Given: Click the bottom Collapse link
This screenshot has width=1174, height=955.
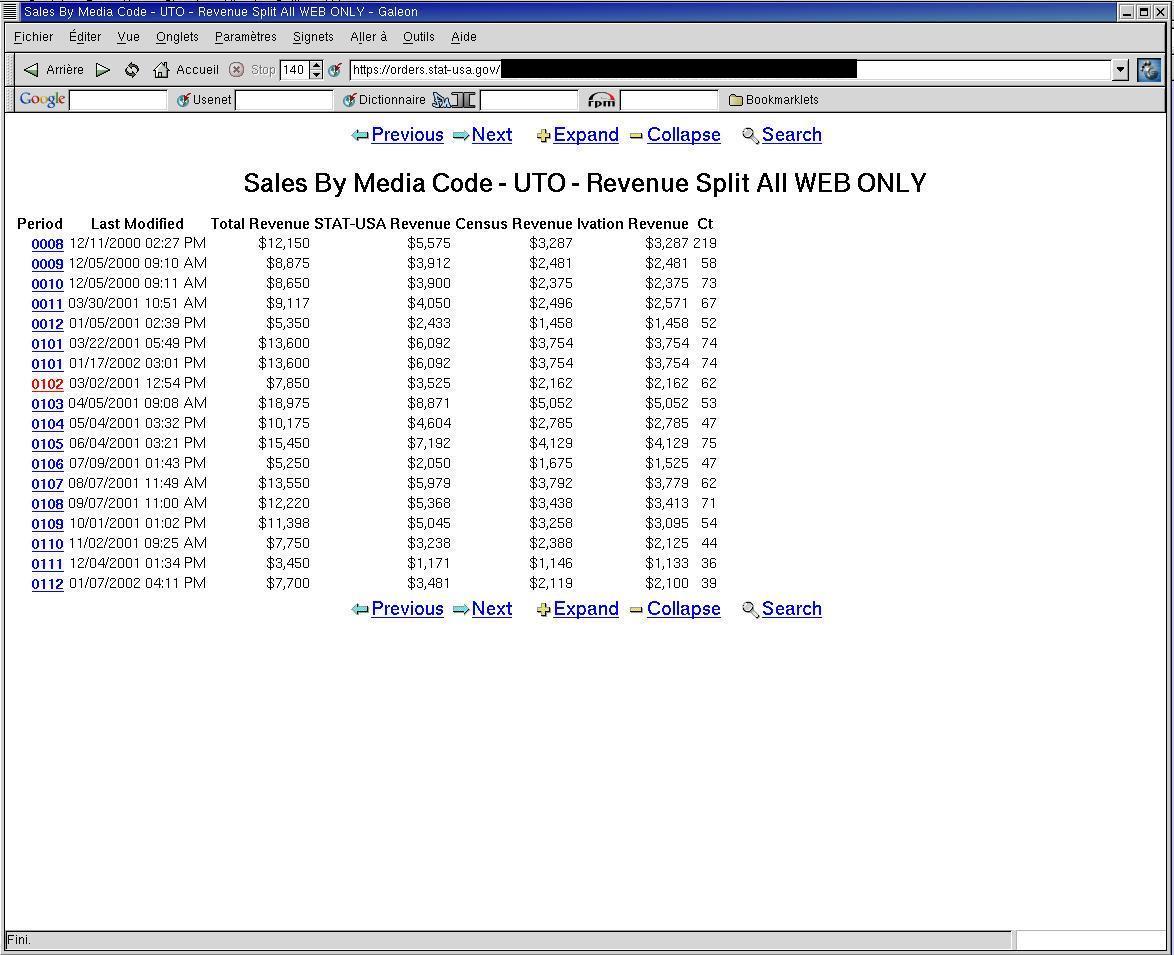Looking at the screenshot, I should [x=683, y=609].
